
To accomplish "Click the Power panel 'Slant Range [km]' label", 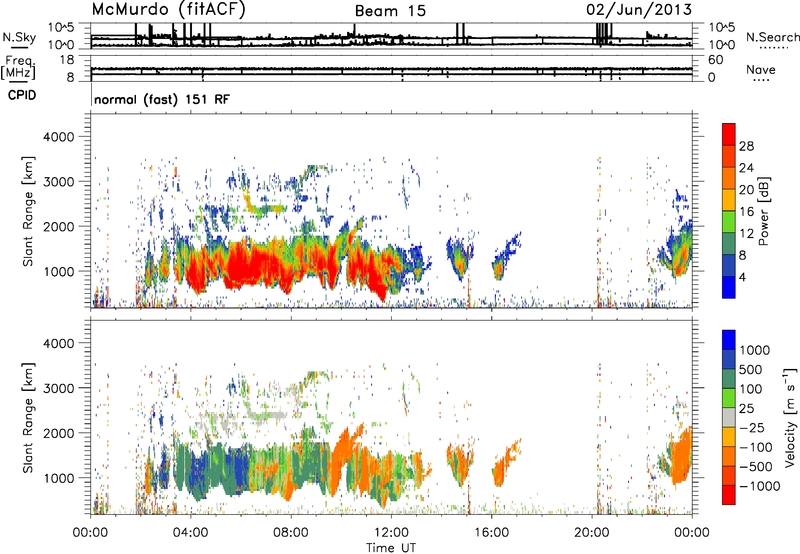I will (x=28, y=211).
